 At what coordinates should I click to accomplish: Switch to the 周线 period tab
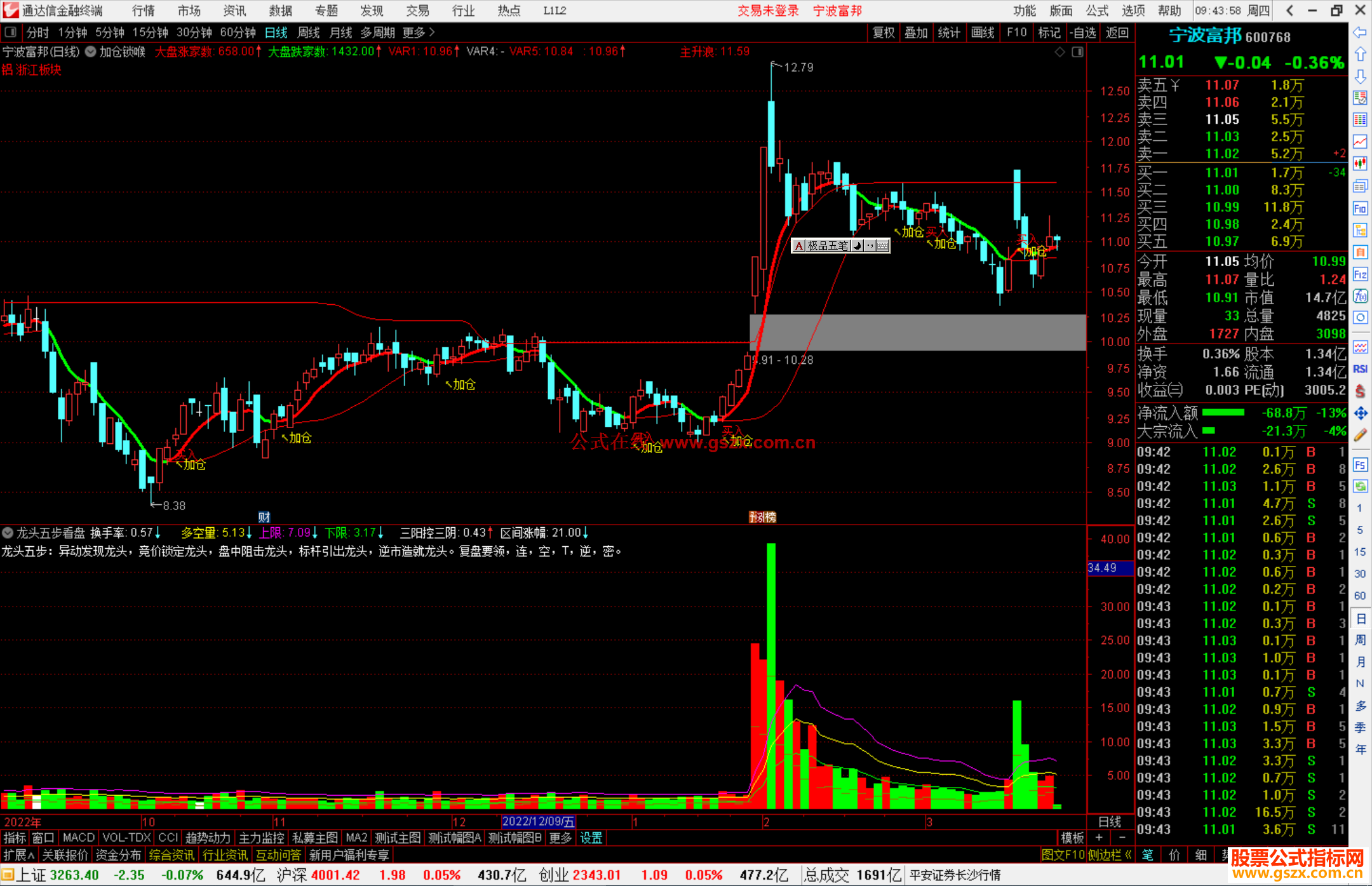(308, 32)
